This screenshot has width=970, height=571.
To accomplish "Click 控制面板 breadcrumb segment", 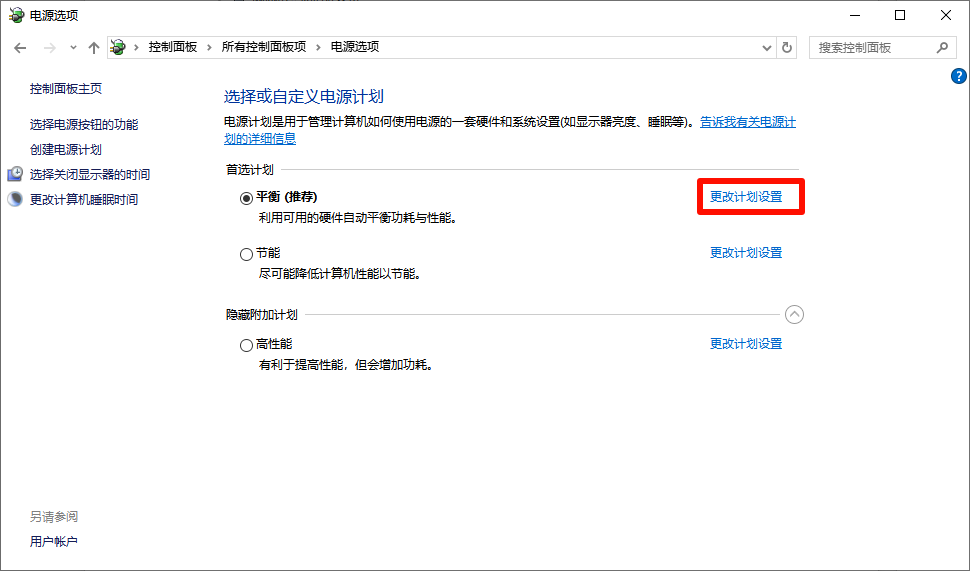I will point(173,47).
